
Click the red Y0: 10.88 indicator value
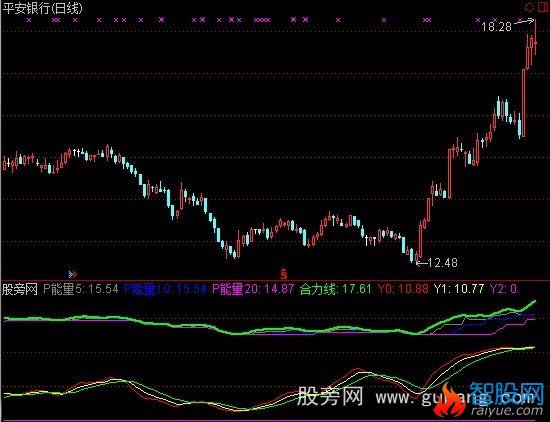coord(403,289)
